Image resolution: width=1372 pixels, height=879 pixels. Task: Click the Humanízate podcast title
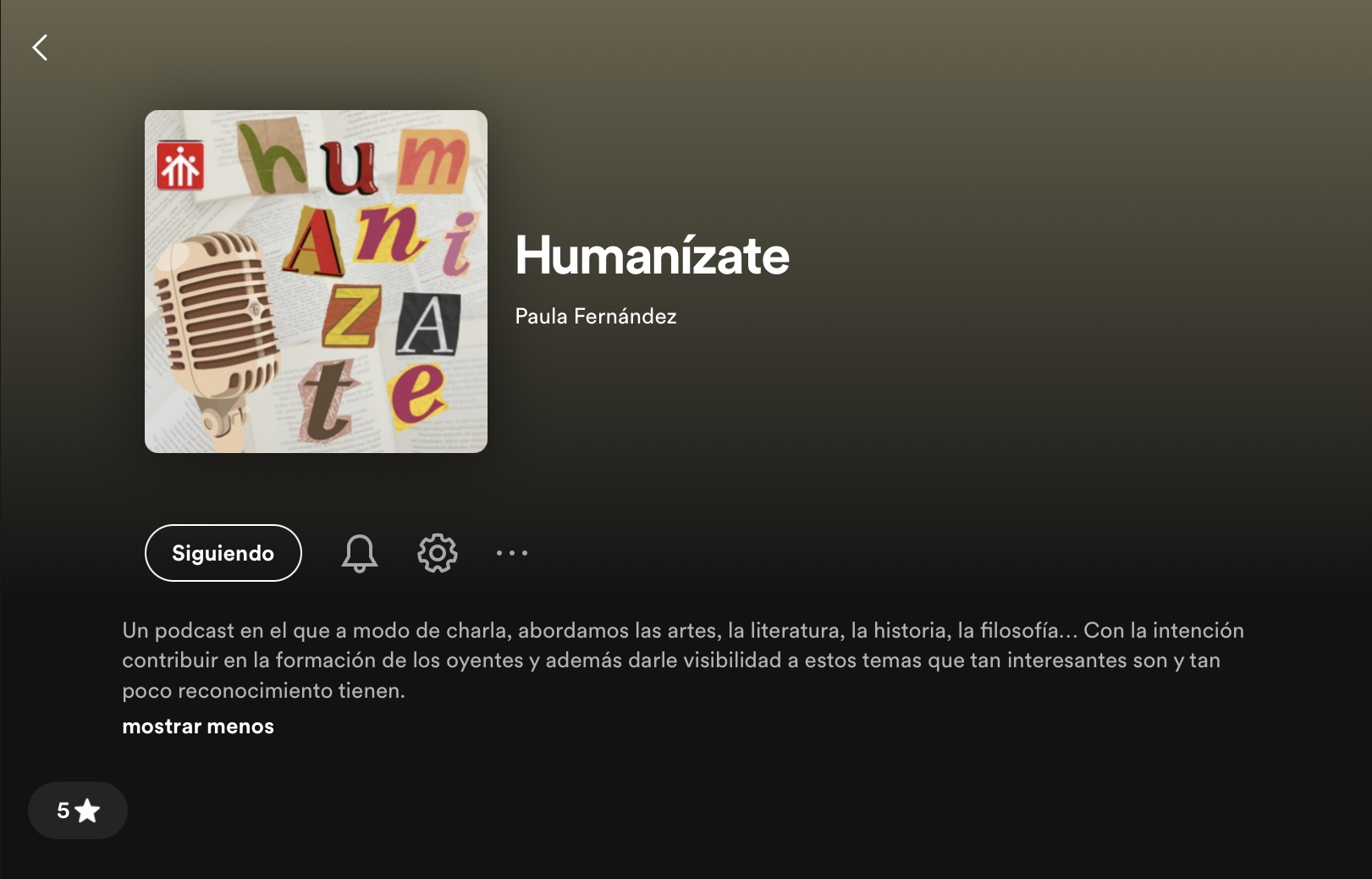point(652,255)
